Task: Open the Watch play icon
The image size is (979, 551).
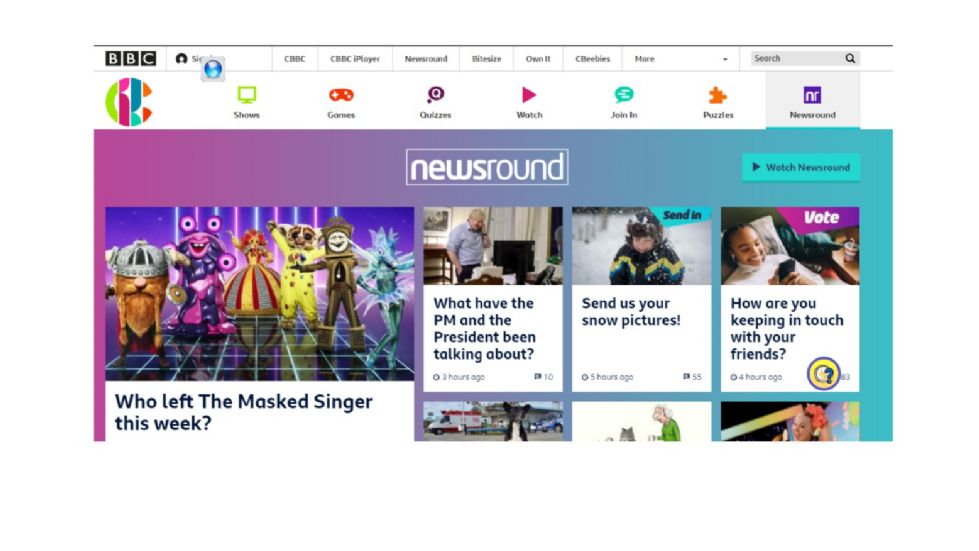Action: (x=529, y=95)
